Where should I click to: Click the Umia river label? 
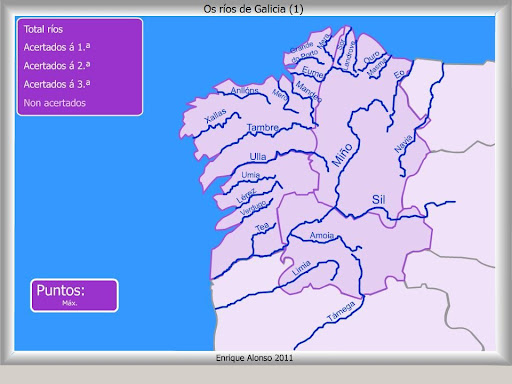(251, 175)
